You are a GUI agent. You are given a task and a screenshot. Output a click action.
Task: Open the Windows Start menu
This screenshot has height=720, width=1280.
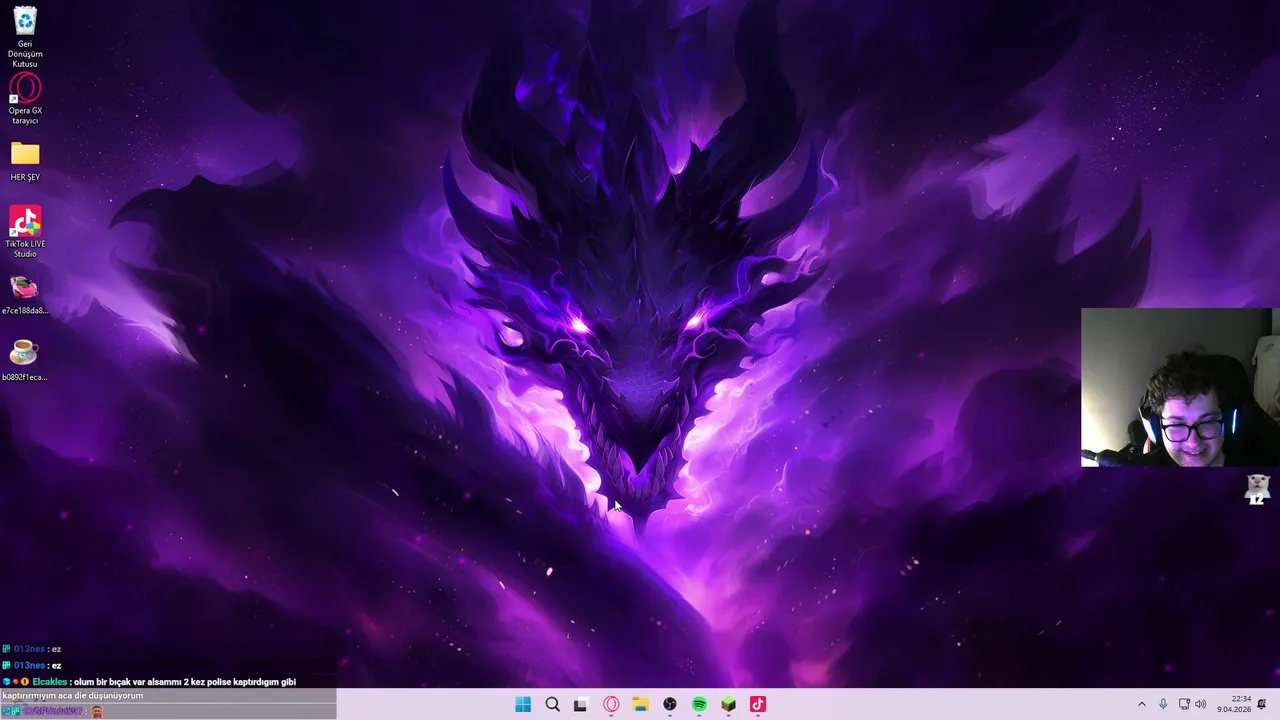tap(523, 704)
